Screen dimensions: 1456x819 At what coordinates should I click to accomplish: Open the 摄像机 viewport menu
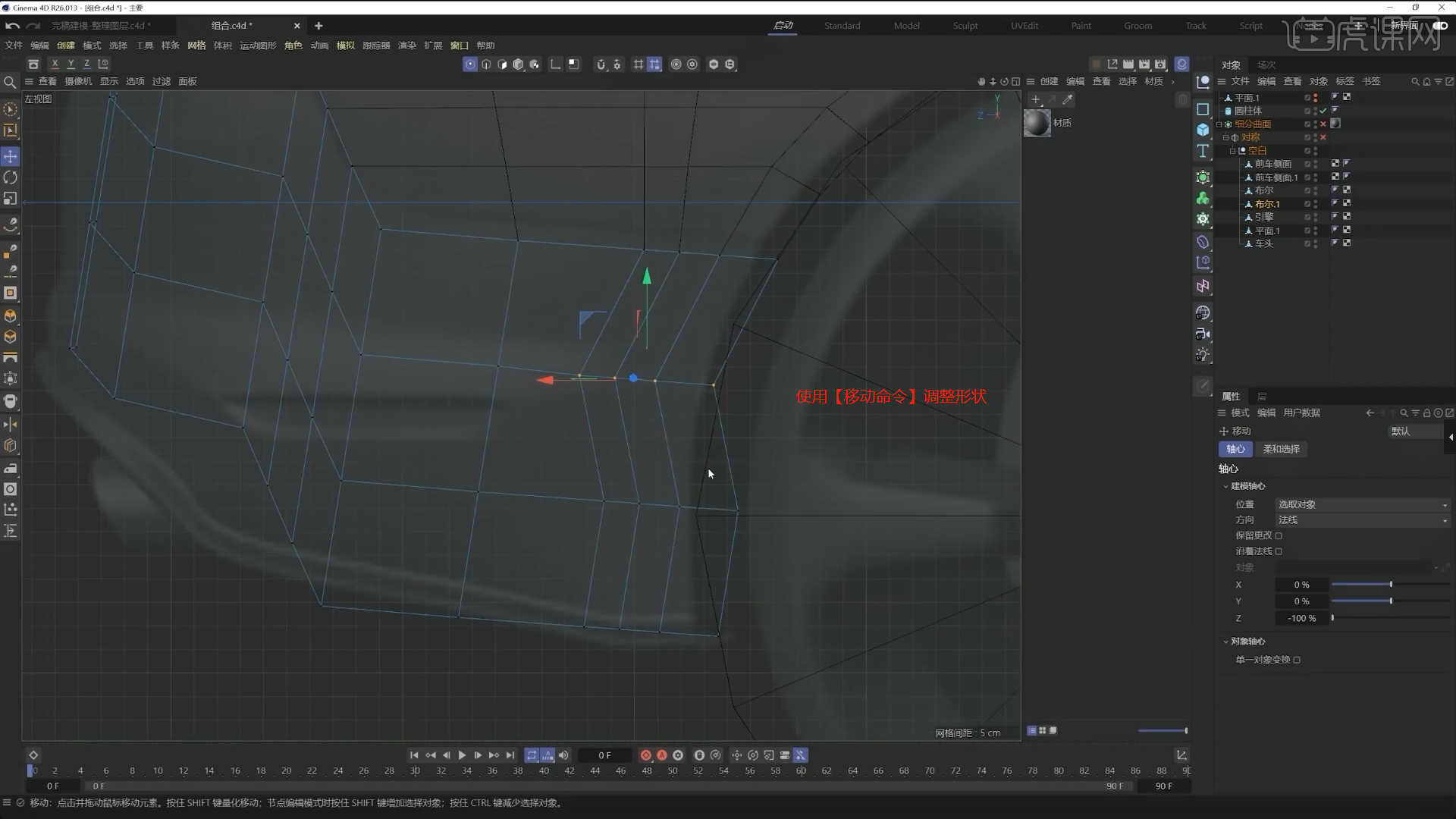click(x=78, y=81)
